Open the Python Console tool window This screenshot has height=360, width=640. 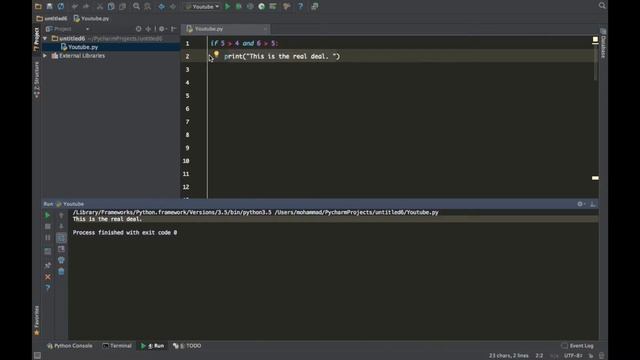70,346
